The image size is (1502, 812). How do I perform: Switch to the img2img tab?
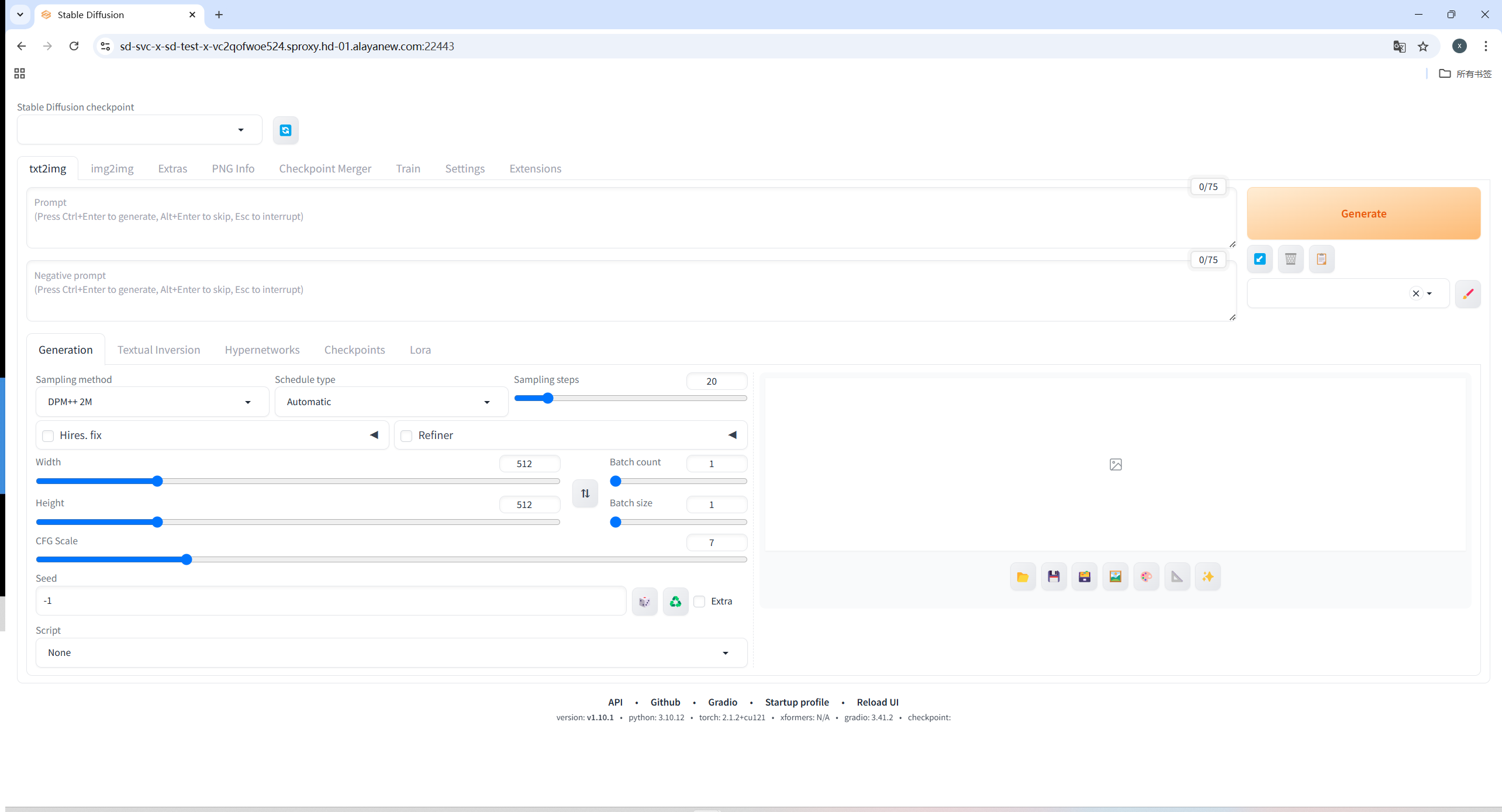[x=112, y=168]
